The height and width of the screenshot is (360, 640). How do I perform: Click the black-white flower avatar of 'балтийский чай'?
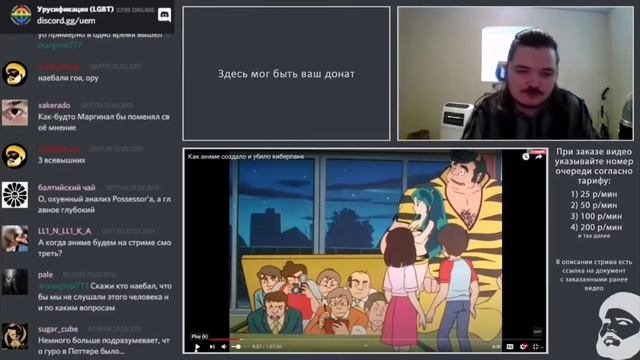click(15, 195)
